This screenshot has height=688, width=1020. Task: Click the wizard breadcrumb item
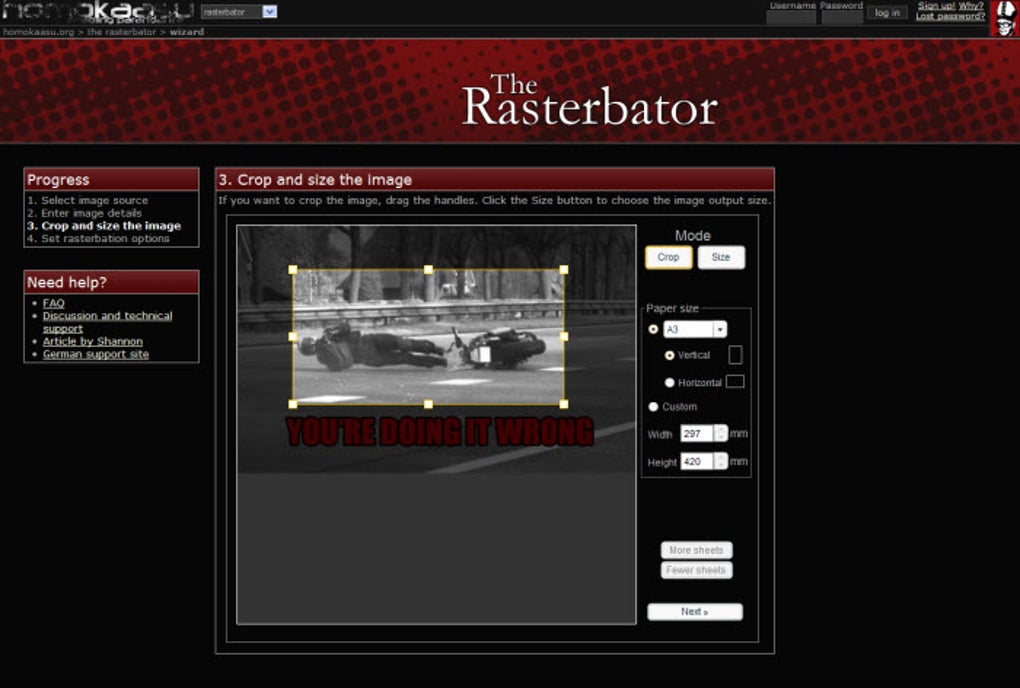(187, 31)
